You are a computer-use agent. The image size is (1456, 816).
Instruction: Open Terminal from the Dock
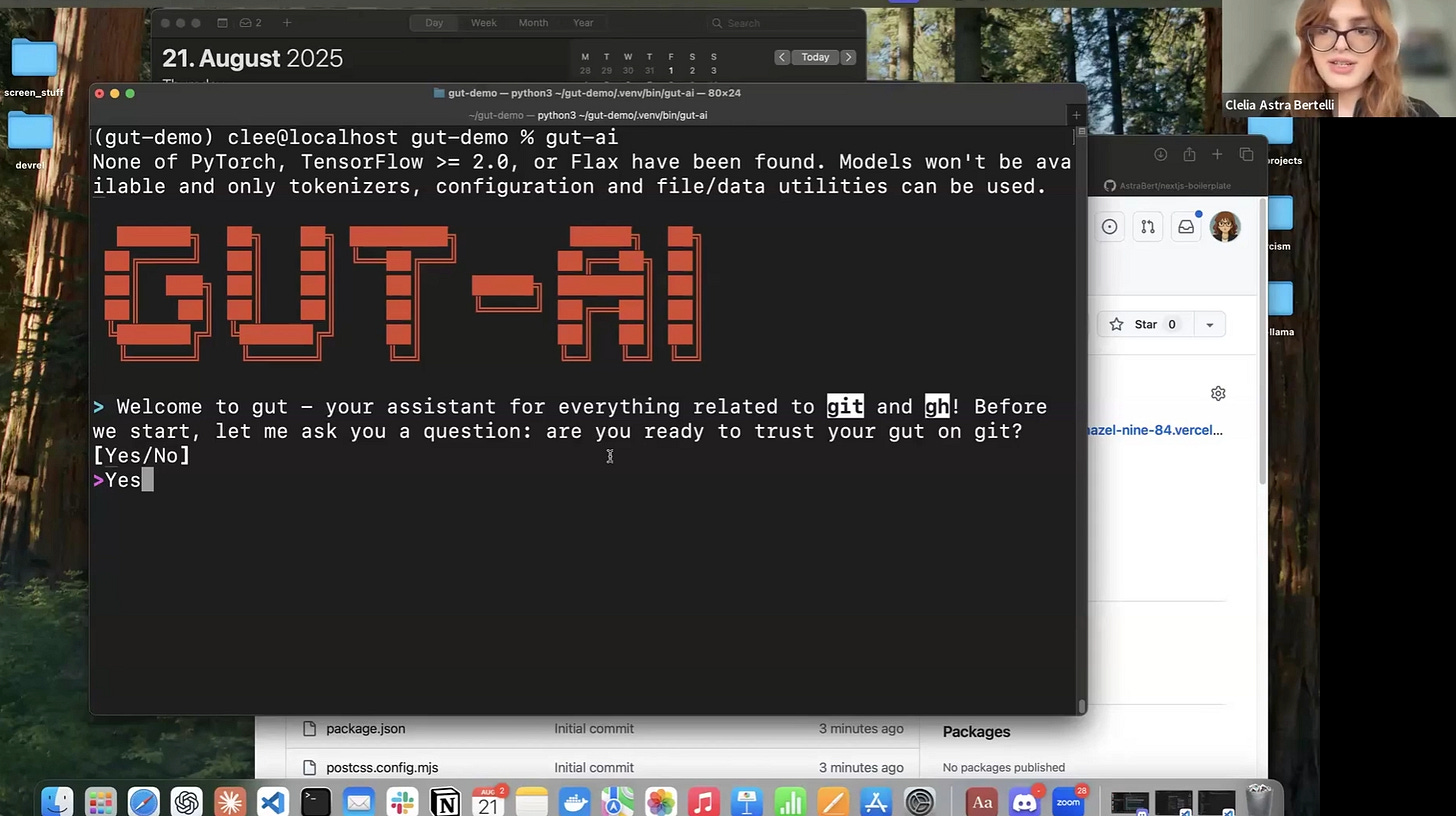tap(316, 802)
